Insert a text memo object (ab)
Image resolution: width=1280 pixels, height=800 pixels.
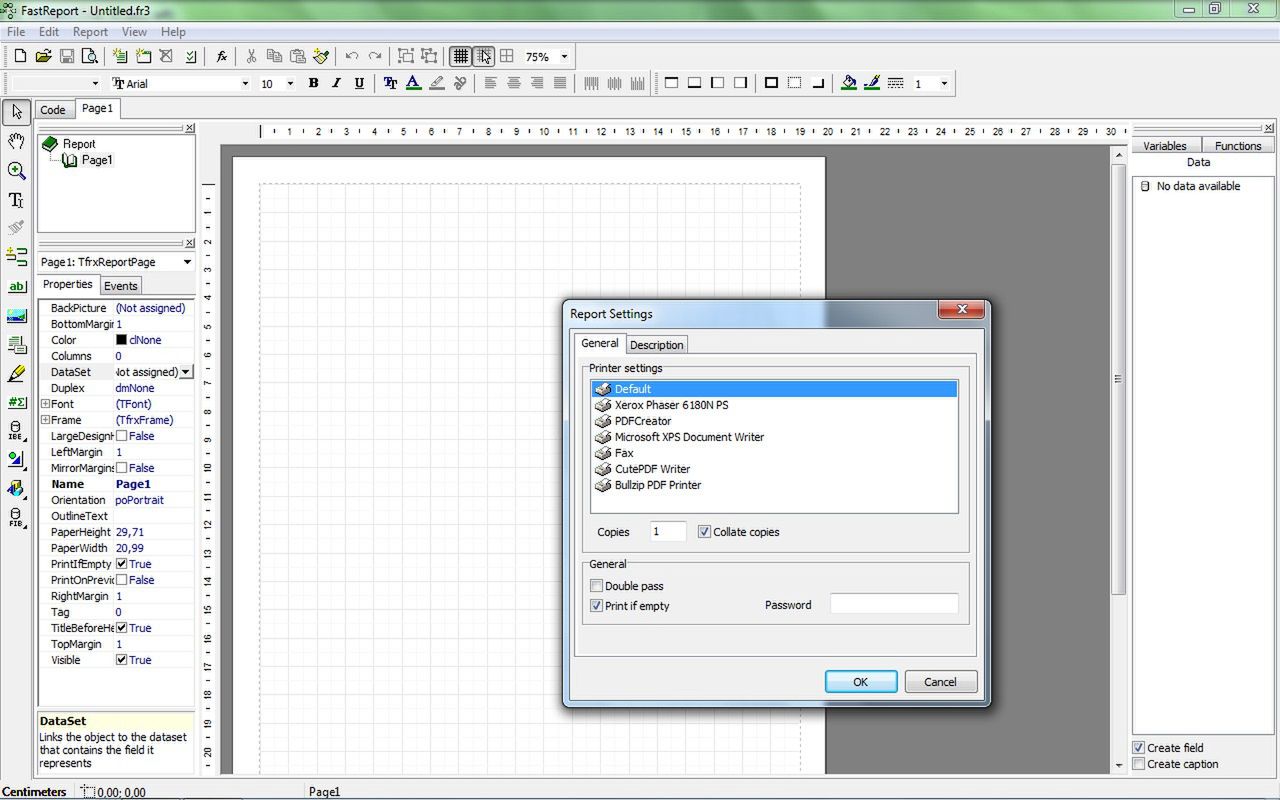tap(16, 286)
